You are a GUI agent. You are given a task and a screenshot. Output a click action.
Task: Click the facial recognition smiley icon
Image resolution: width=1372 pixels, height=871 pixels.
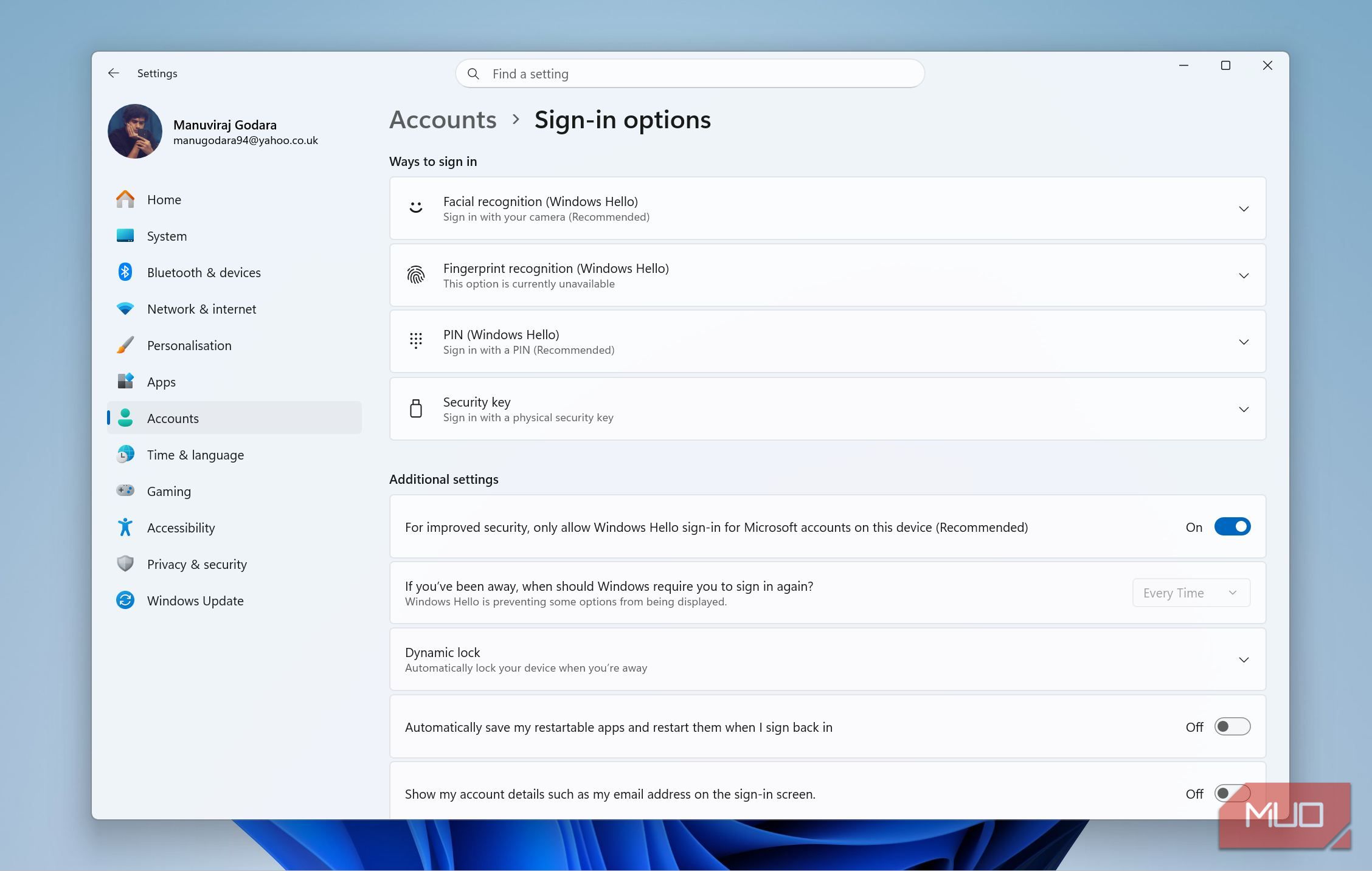(416, 208)
